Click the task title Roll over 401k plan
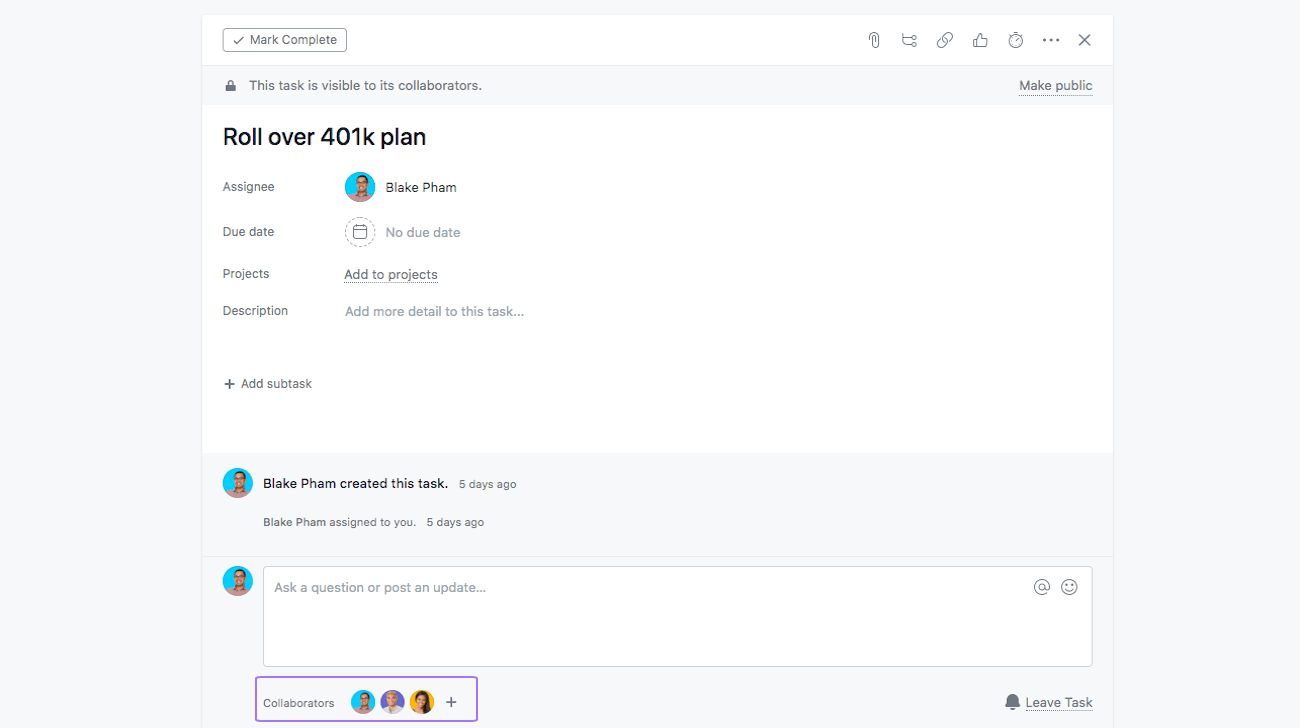Screen dimensions: 1300x728 325,137
